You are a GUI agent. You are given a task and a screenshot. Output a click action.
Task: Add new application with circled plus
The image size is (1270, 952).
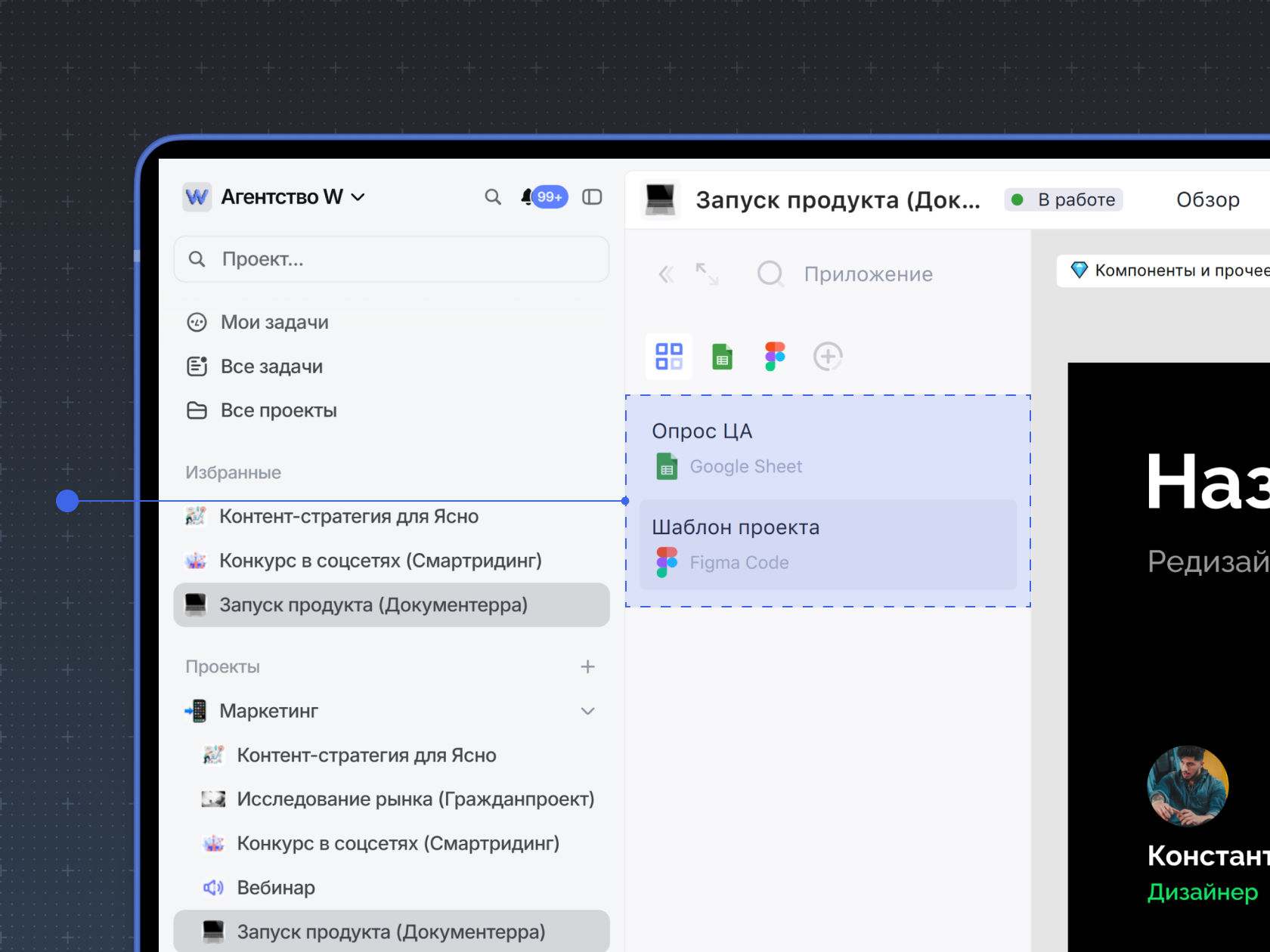(828, 357)
